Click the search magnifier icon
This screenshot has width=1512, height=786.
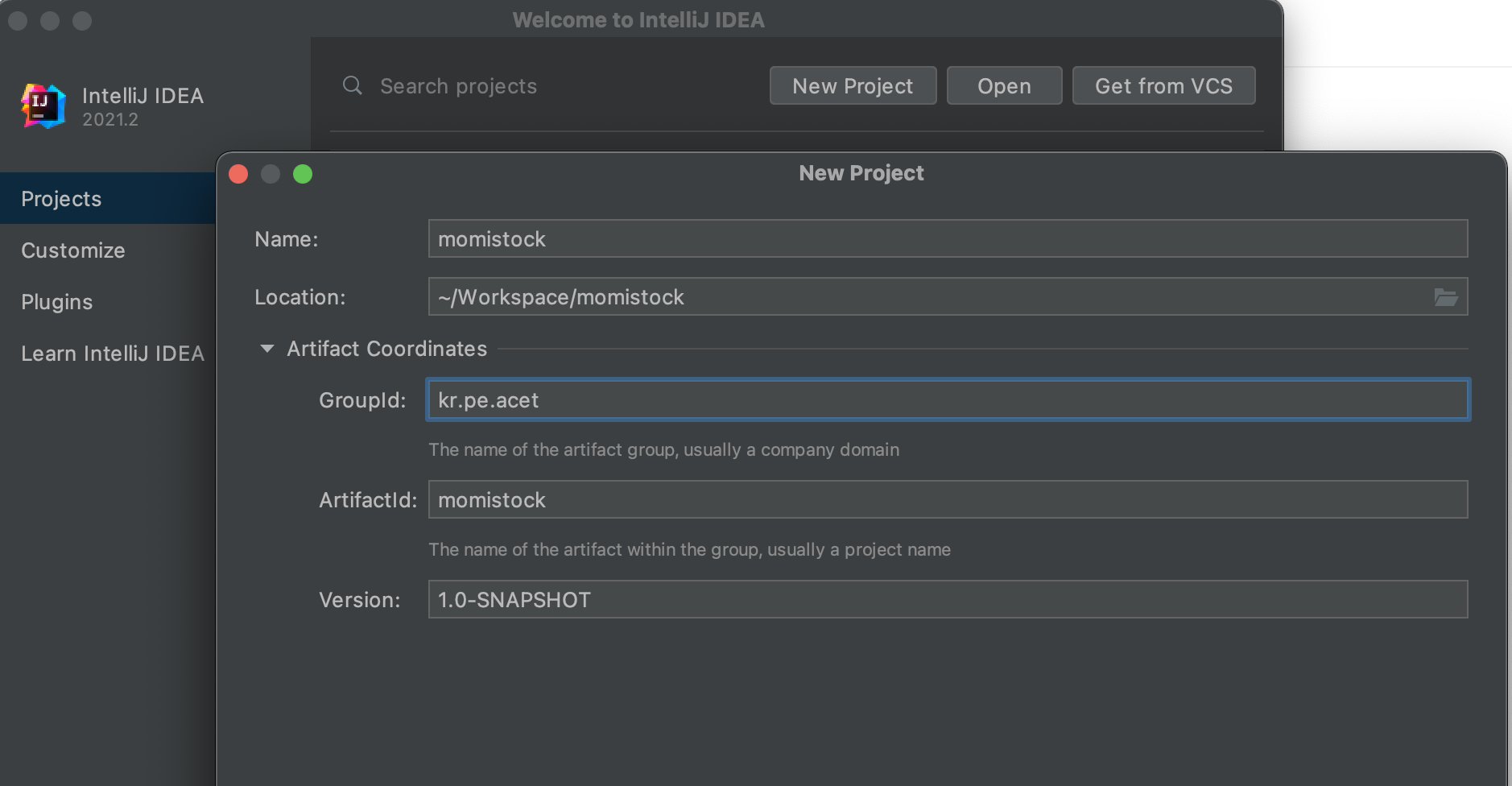[x=352, y=85]
